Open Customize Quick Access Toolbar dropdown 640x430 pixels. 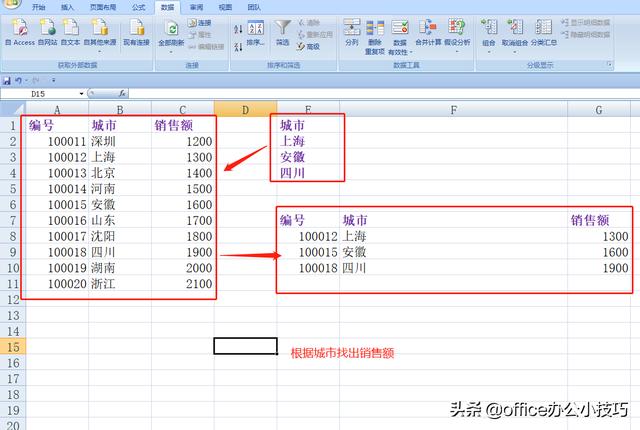tap(53, 81)
